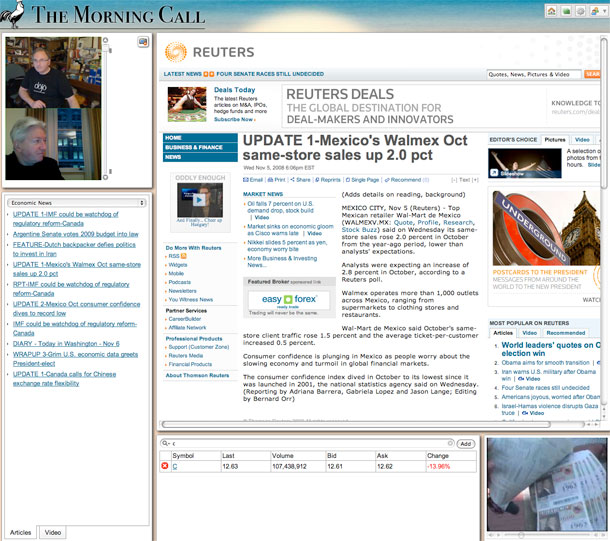This screenshot has width=610, height=541.
Task: Select Recommended tab in Most Popular
Action: (566, 333)
